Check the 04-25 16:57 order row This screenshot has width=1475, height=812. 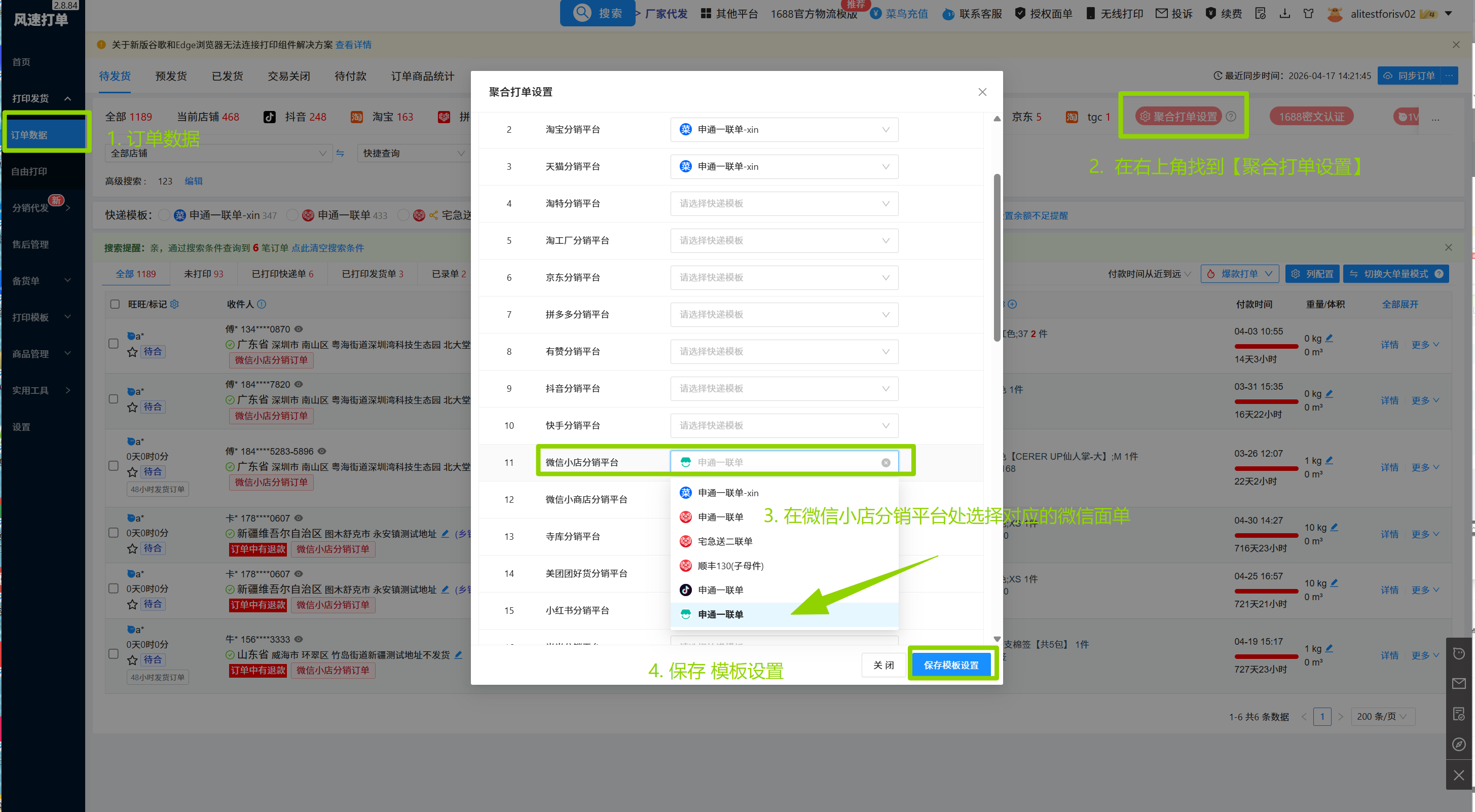pyautogui.click(x=114, y=588)
